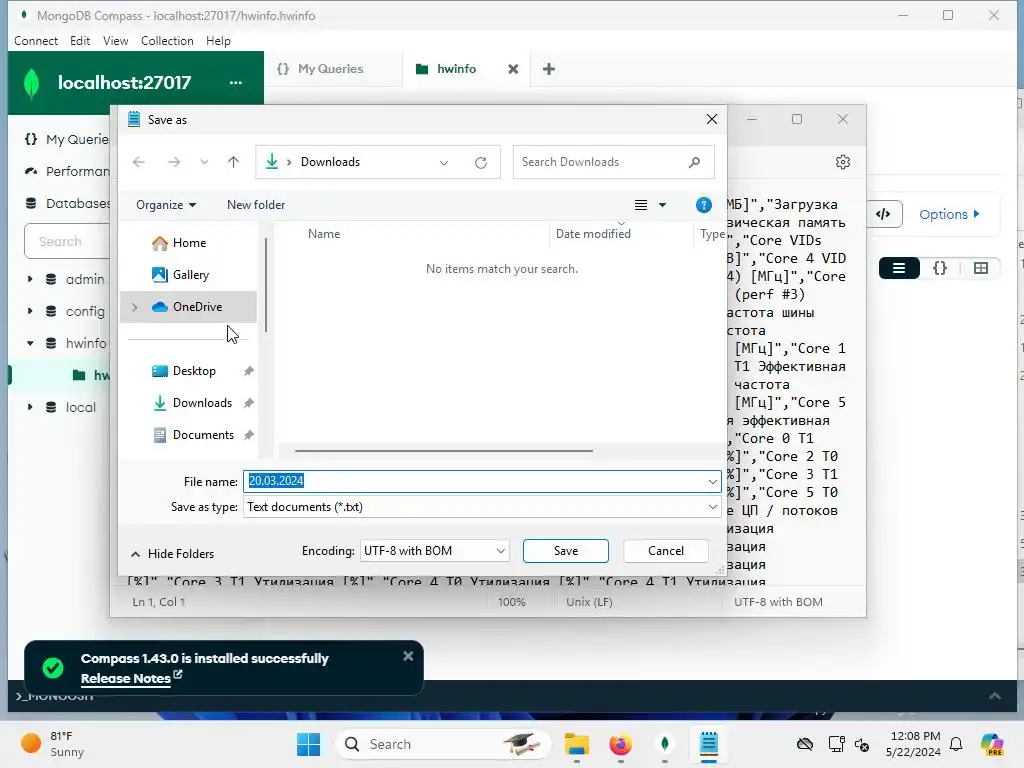The height and width of the screenshot is (768, 1024).
Task: Click the Search Downloads field
Action: coord(613,162)
